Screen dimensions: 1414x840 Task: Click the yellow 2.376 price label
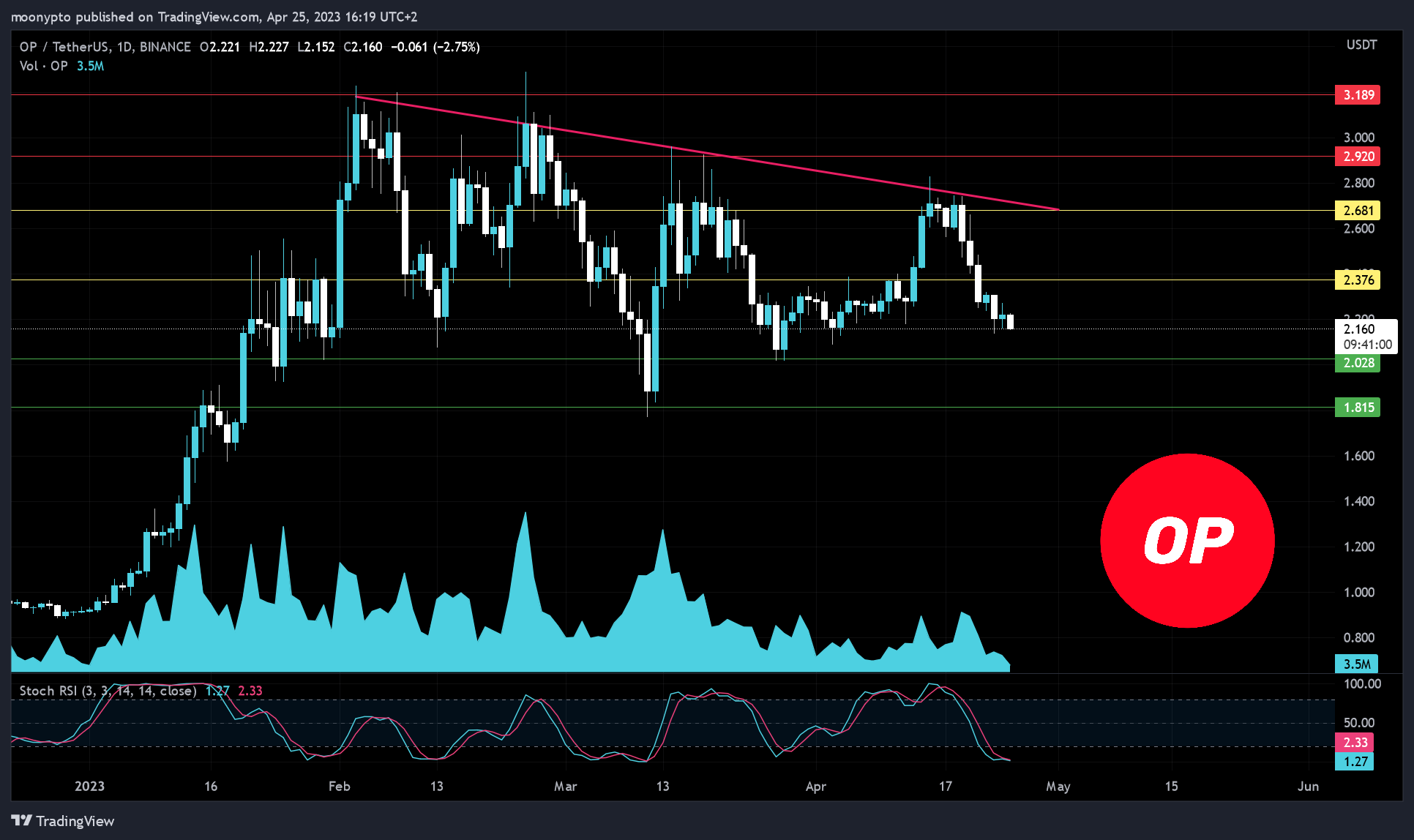pos(1358,280)
